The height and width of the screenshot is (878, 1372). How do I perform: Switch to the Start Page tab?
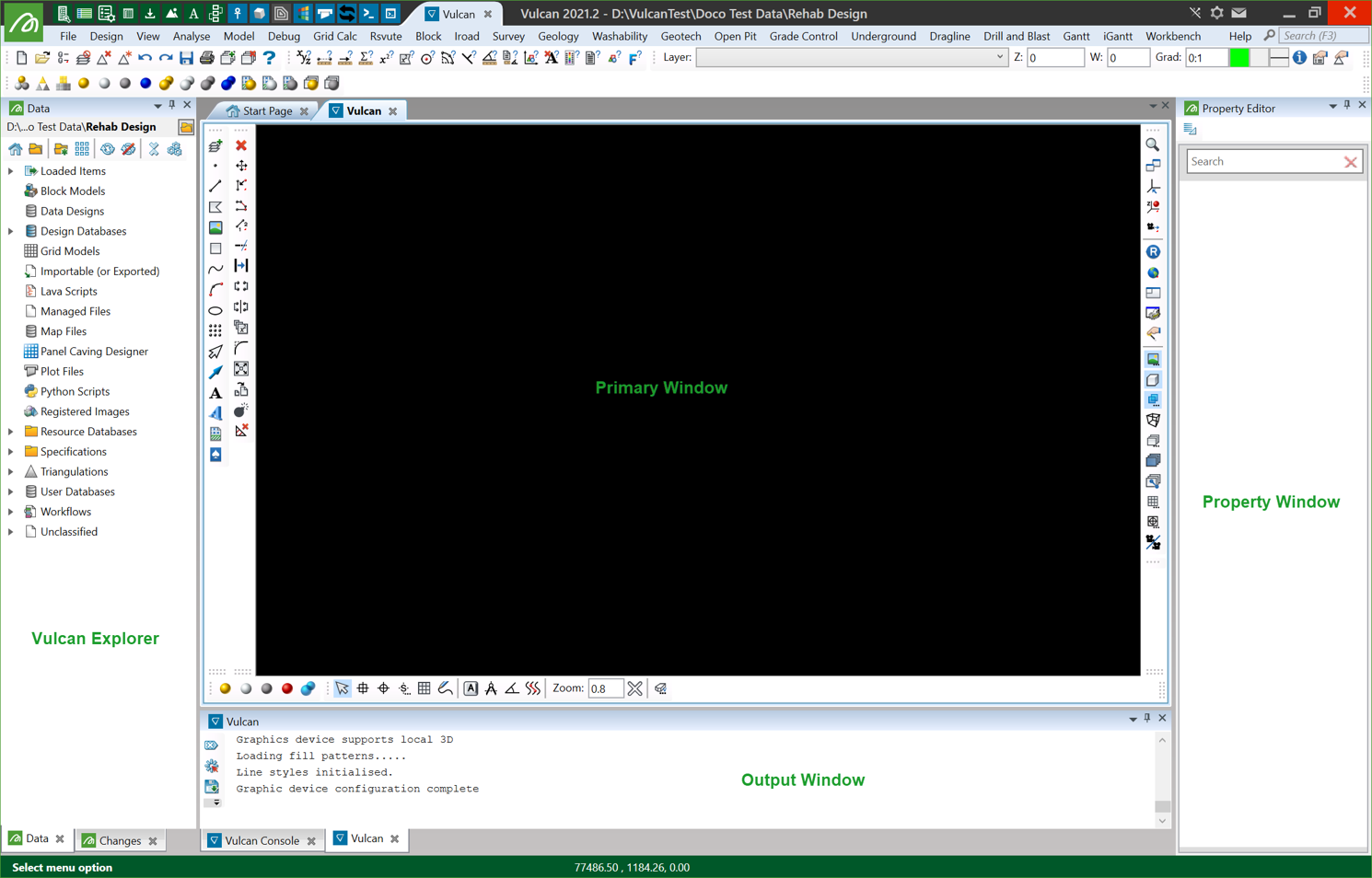(x=267, y=111)
